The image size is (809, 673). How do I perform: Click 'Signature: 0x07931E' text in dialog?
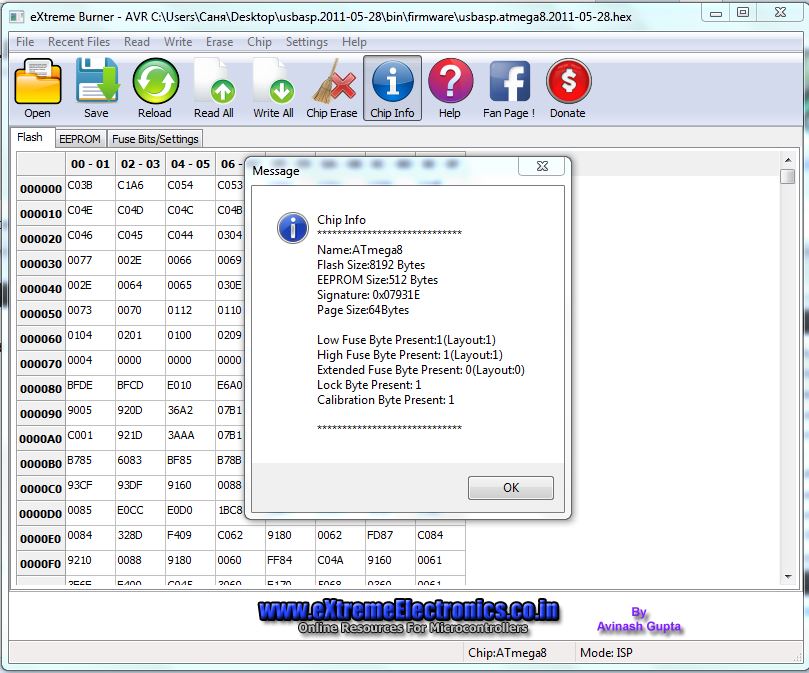click(x=368, y=295)
